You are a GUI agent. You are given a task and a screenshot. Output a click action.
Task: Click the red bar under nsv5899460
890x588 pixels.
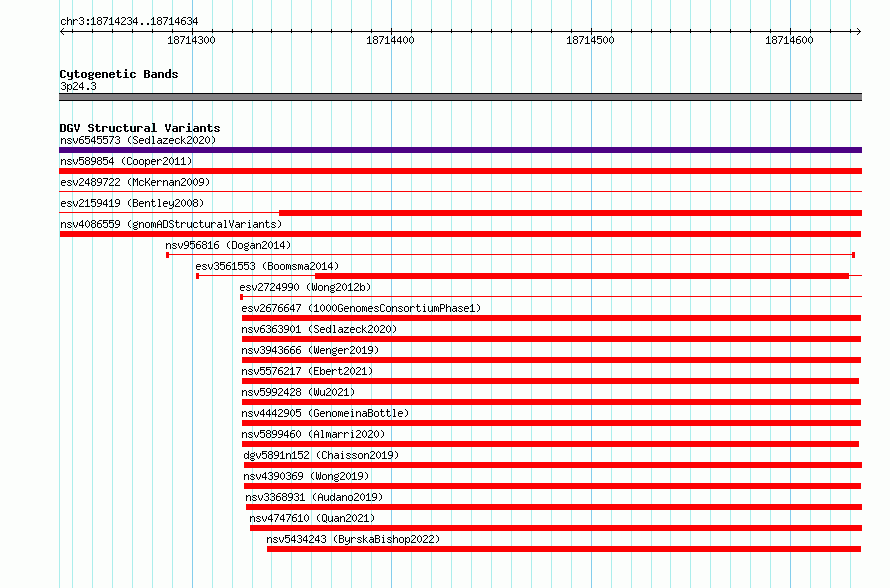pyautogui.click(x=550, y=444)
